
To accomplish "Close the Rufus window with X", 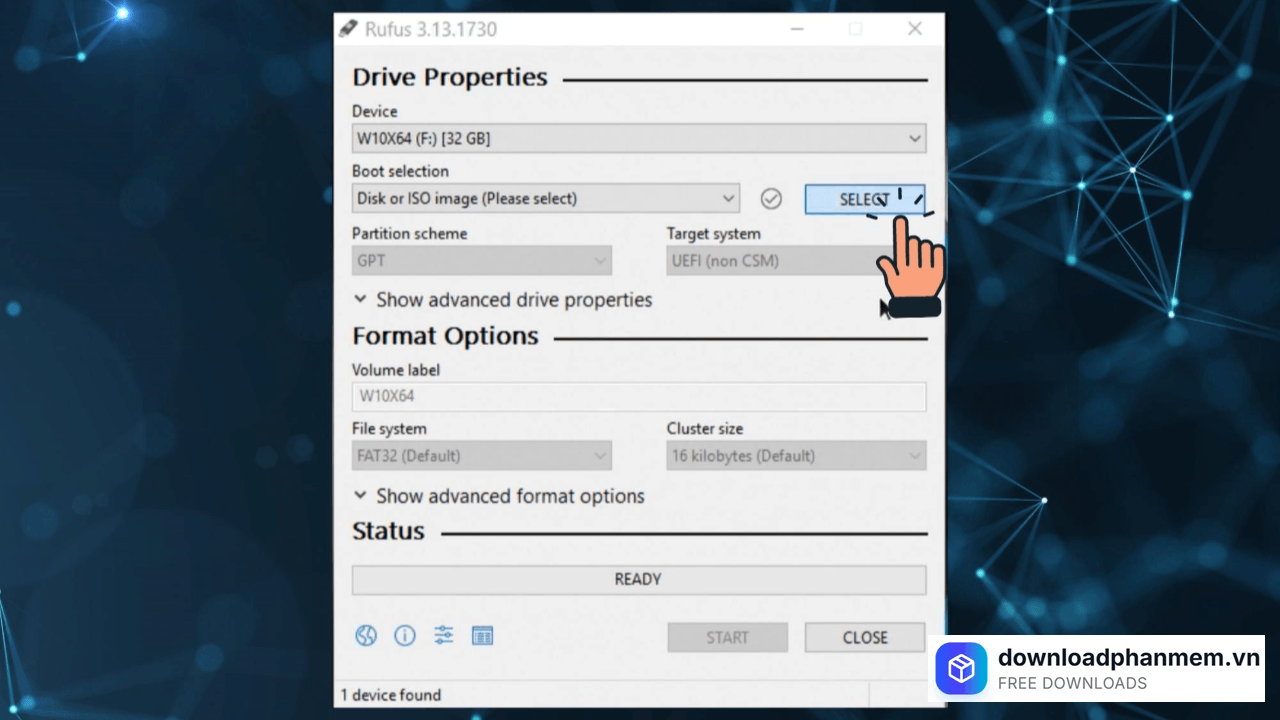I will [x=915, y=29].
